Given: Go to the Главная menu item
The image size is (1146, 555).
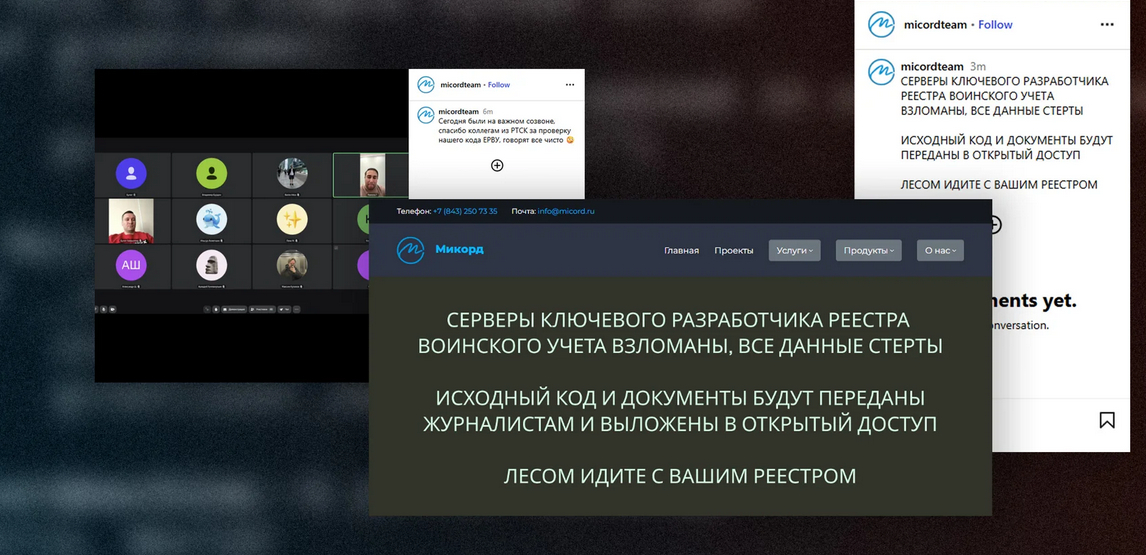Looking at the screenshot, I should (681, 250).
